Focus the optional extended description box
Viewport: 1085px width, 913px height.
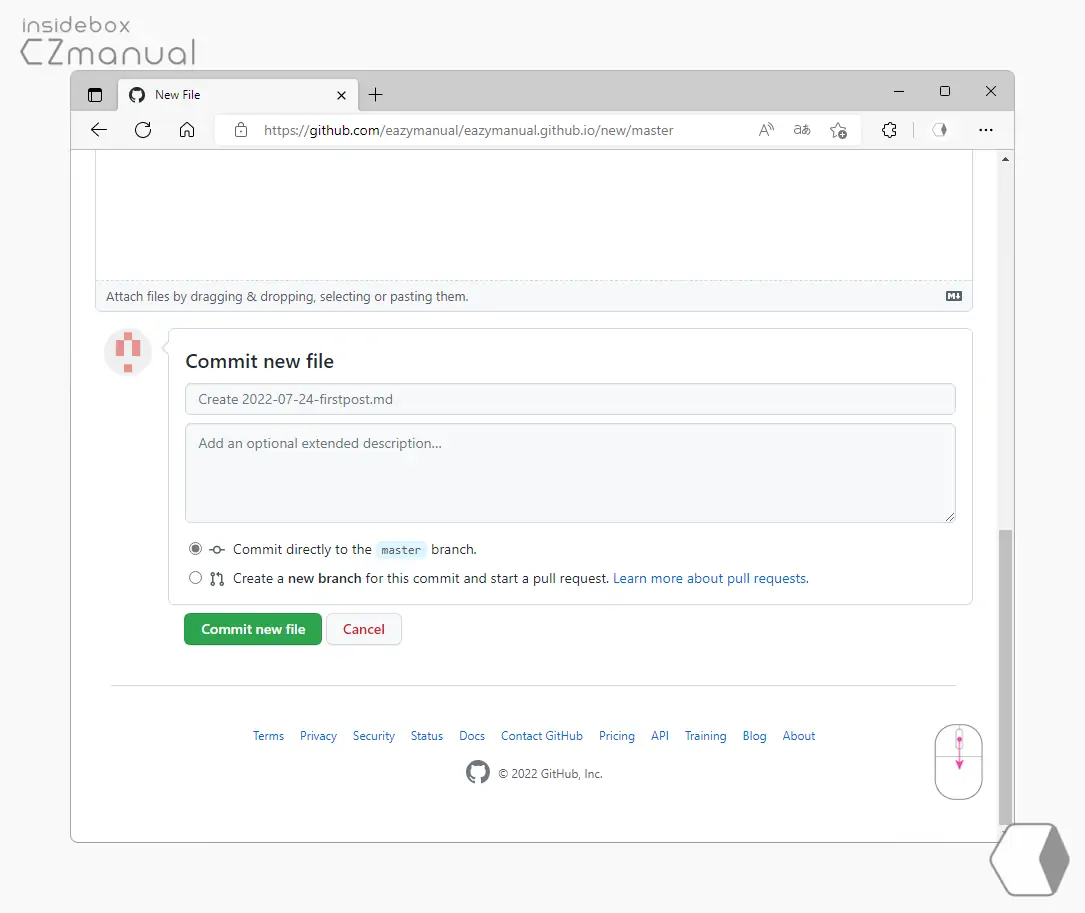[x=570, y=473]
